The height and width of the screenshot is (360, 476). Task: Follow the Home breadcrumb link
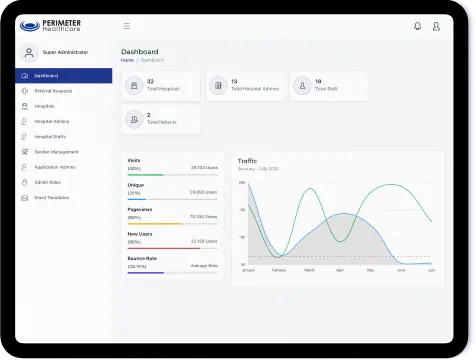coord(127,60)
